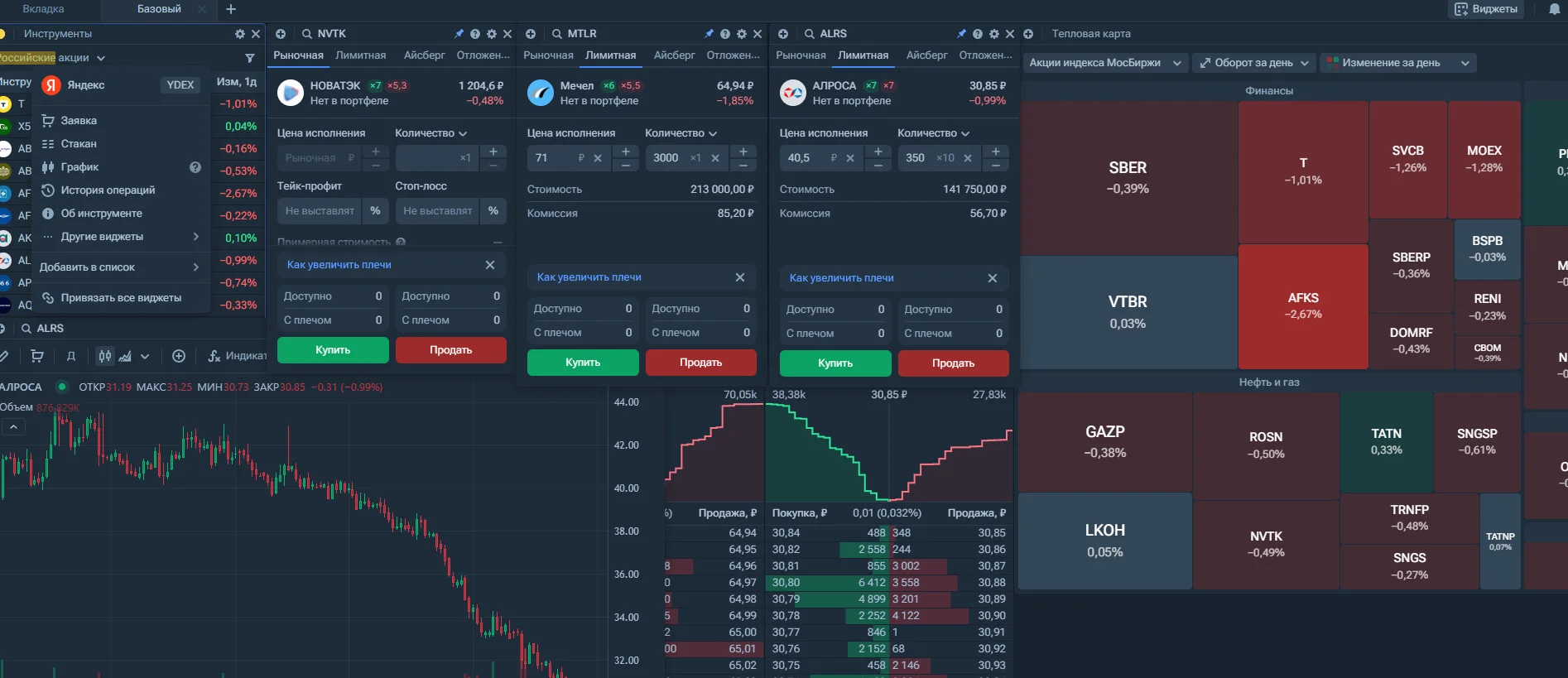Select GAZP tile on the heat map
This screenshot has width=1568, height=678.
(1105, 442)
